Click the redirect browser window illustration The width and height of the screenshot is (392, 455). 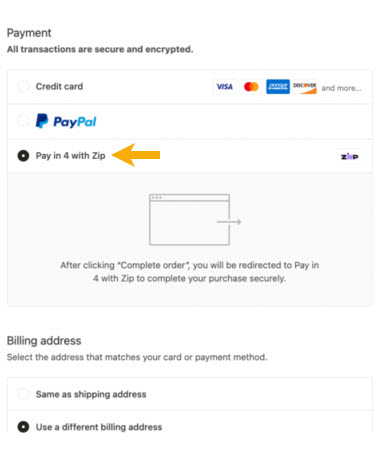(195, 220)
